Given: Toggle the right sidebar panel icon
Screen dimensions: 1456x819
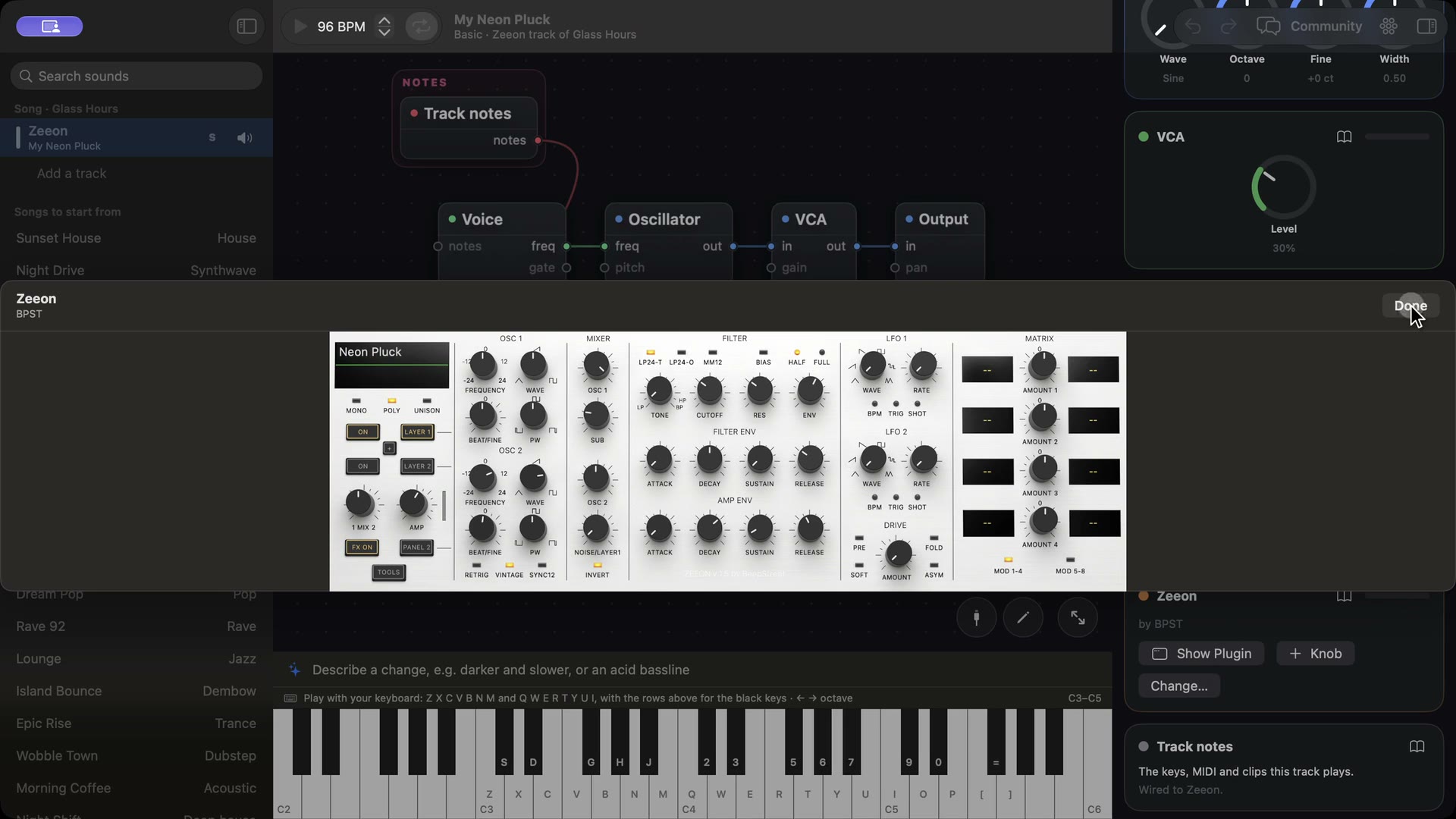Looking at the screenshot, I should click(1426, 27).
